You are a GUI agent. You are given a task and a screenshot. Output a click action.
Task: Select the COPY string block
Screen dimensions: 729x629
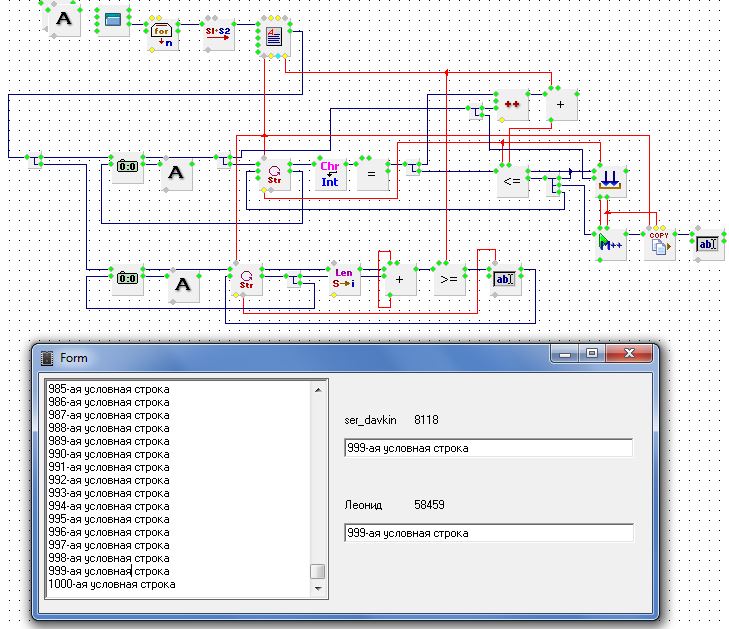pos(658,244)
